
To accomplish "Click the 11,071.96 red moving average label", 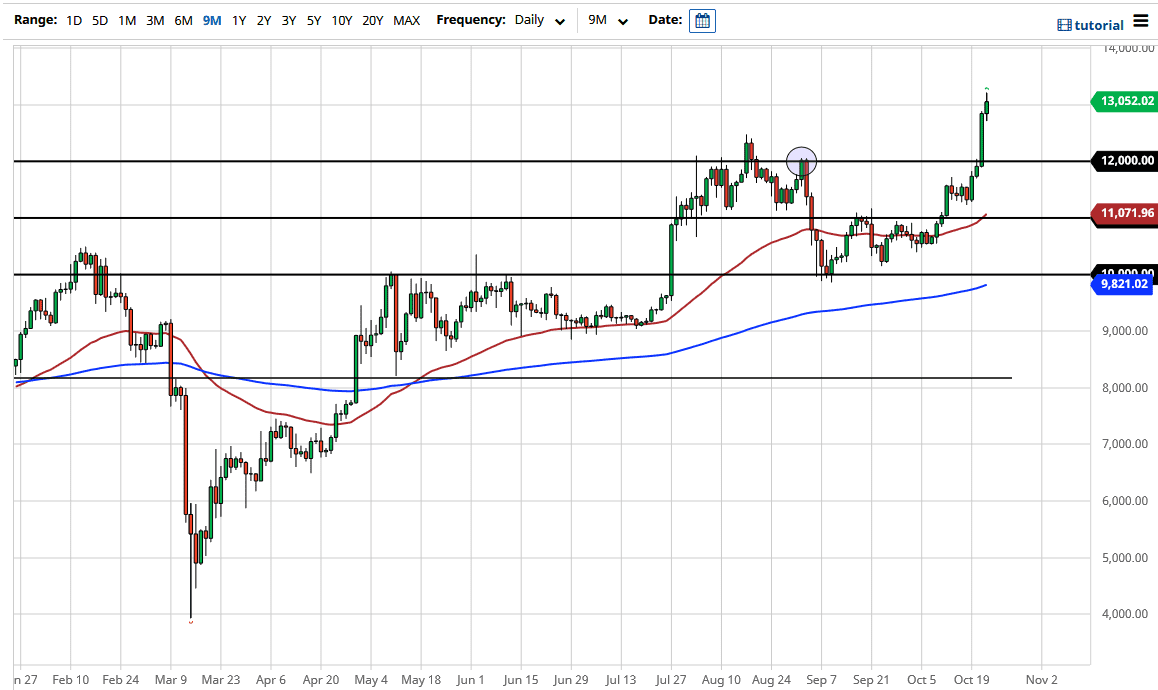I will (1124, 214).
